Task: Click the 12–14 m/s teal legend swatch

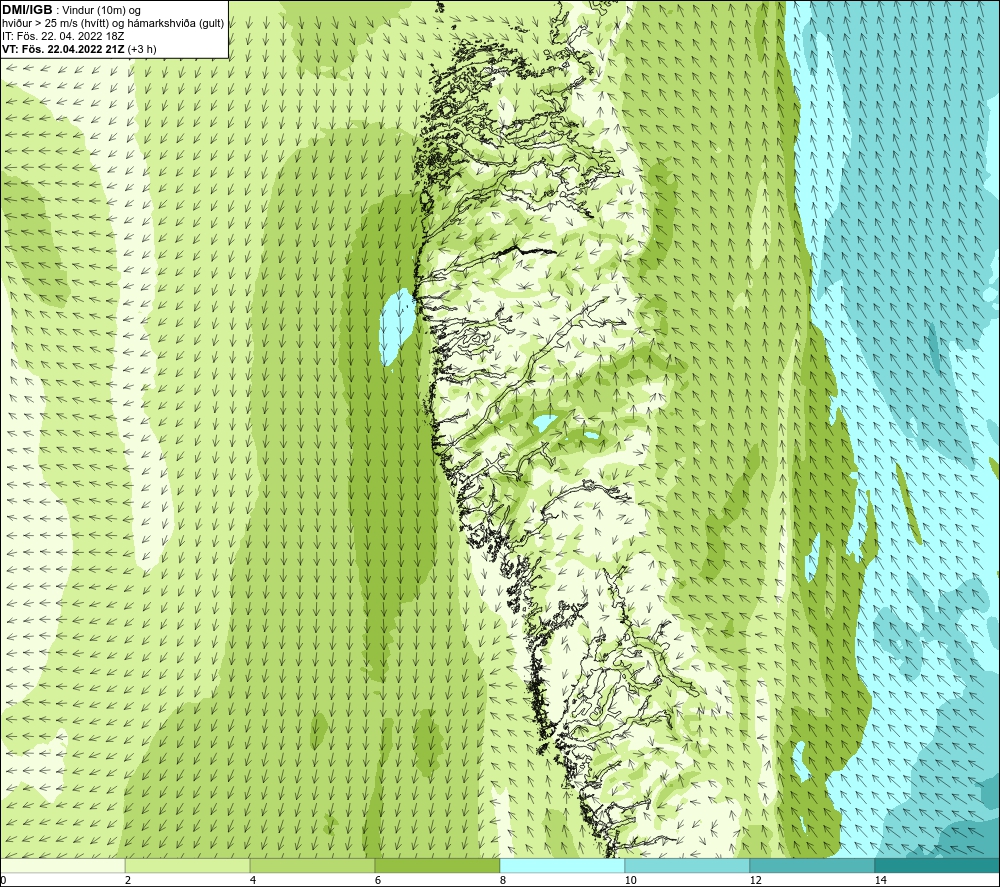Action: click(x=812, y=866)
